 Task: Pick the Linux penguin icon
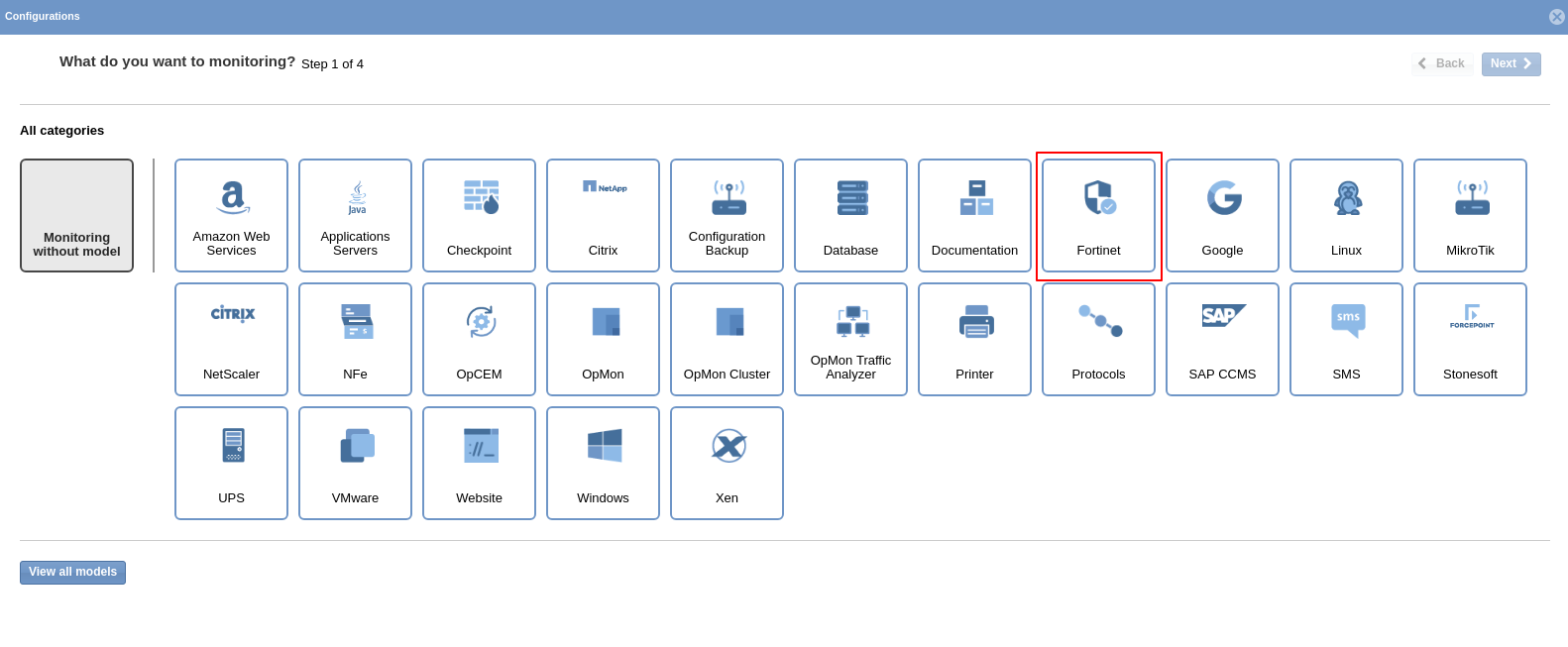(1347, 198)
